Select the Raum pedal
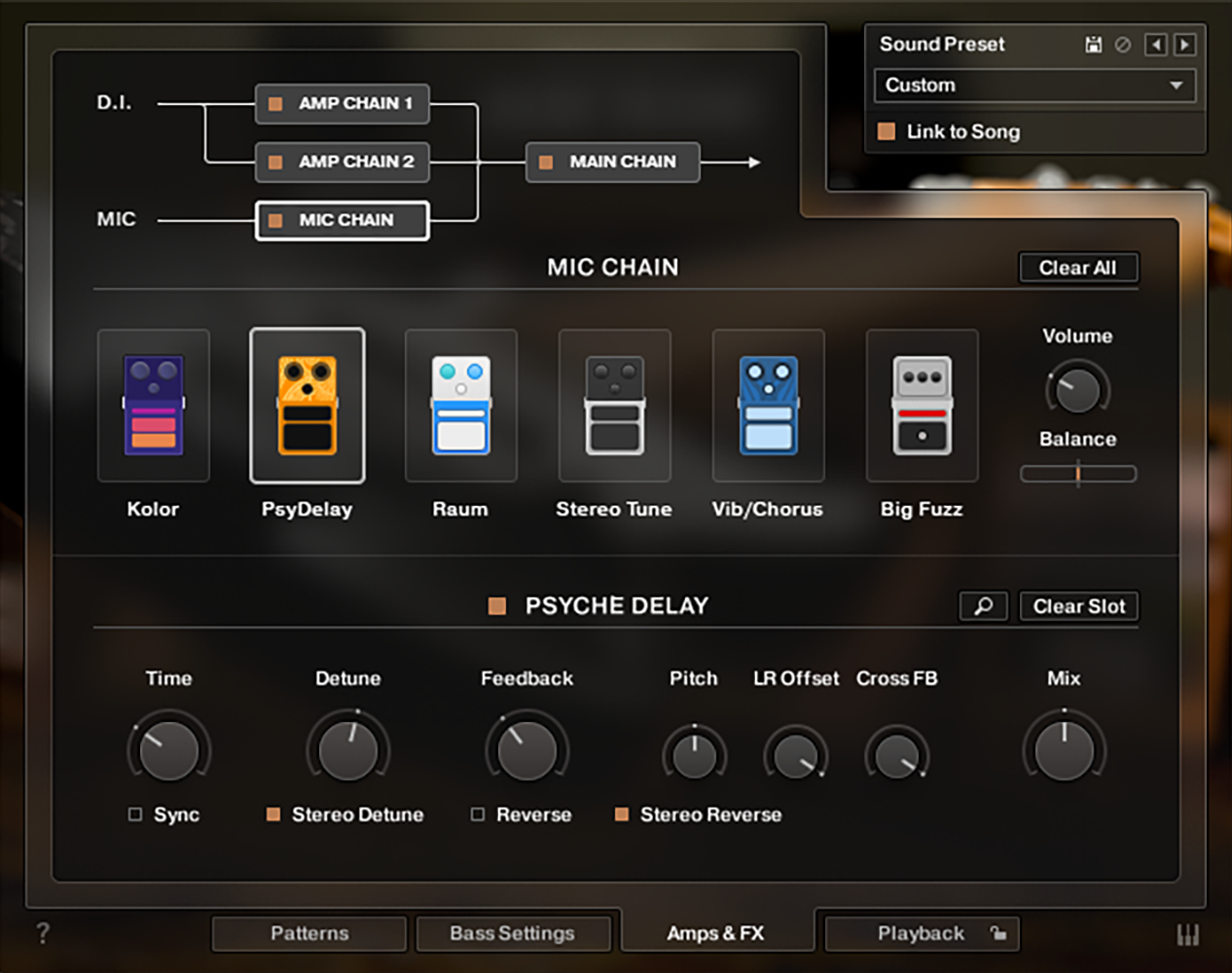This screenshot has height=973, width=1232. coord(460,406)
